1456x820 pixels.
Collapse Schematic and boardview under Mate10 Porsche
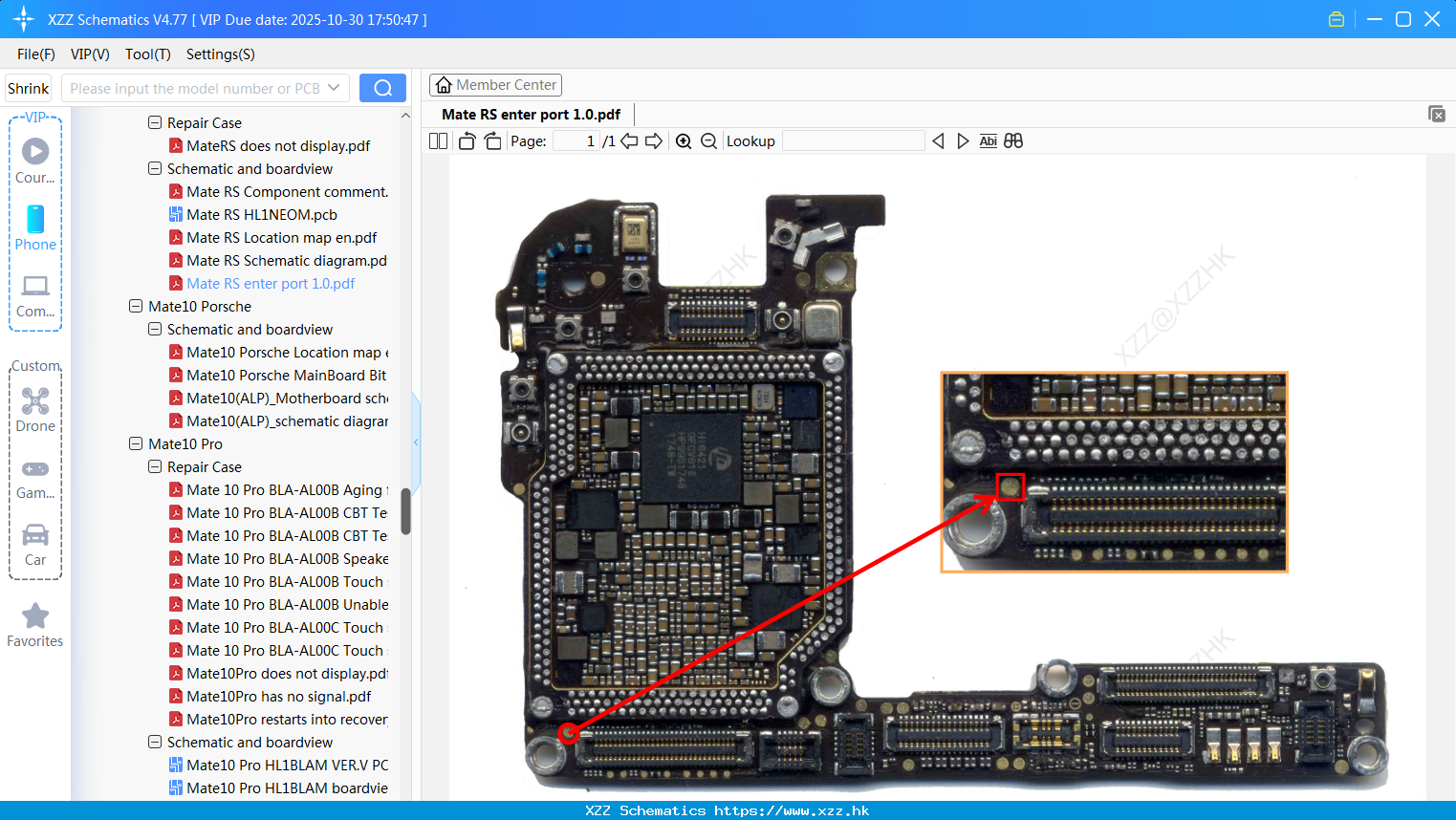pos(155,330)
